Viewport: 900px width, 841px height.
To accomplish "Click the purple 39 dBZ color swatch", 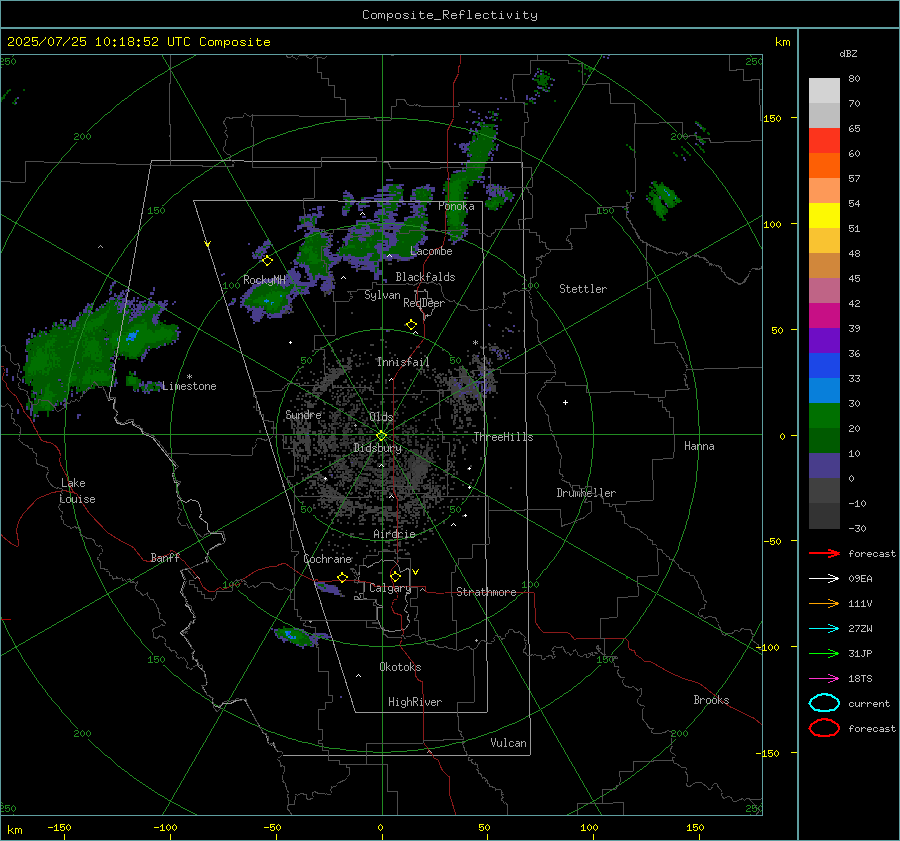I will click(x=824, y=340).
